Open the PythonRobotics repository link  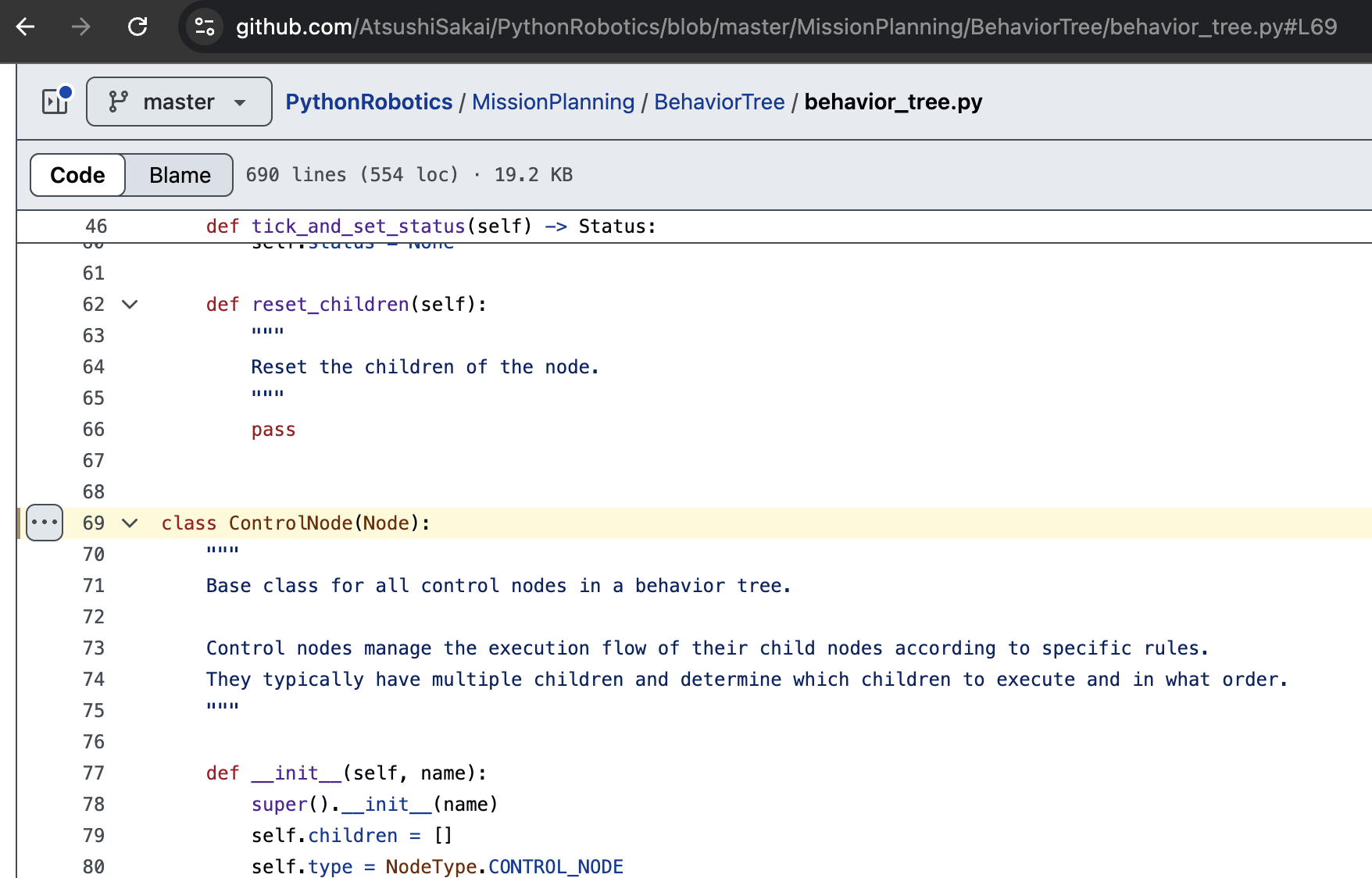point(369,102)
